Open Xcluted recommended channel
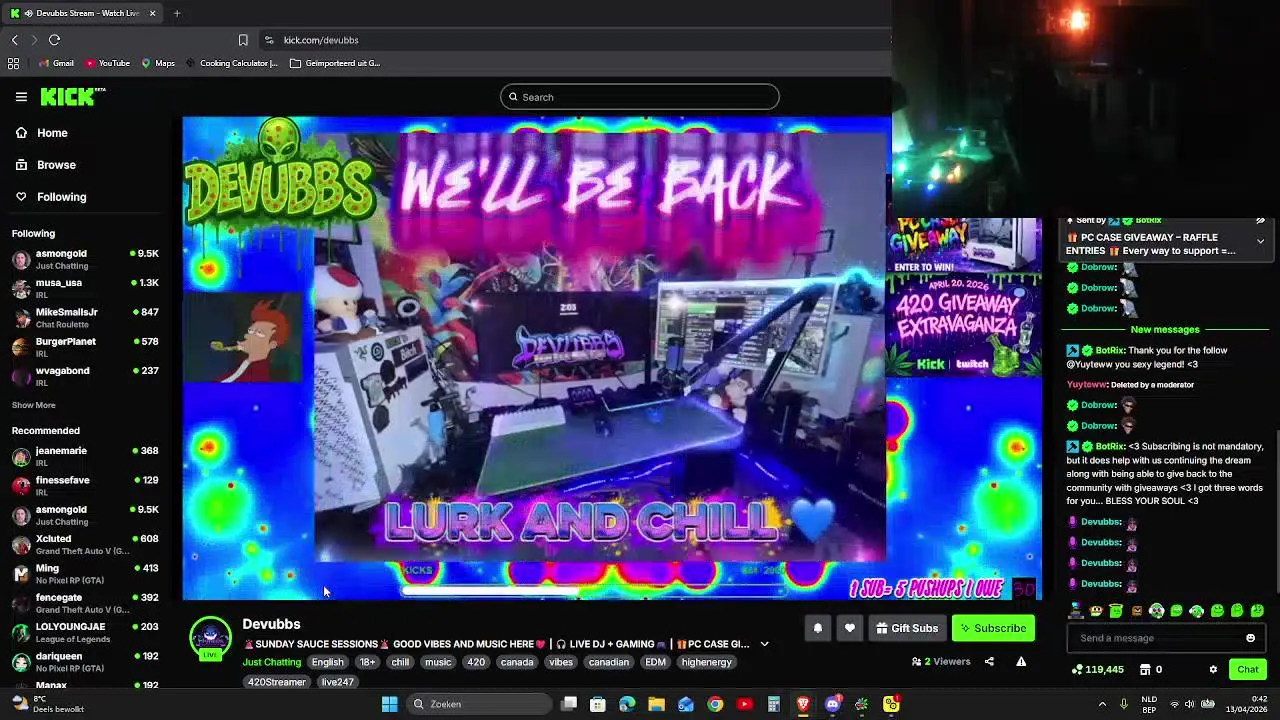Image resolution: width=1280 pixels, height=720 pixels. coord(85,544)
